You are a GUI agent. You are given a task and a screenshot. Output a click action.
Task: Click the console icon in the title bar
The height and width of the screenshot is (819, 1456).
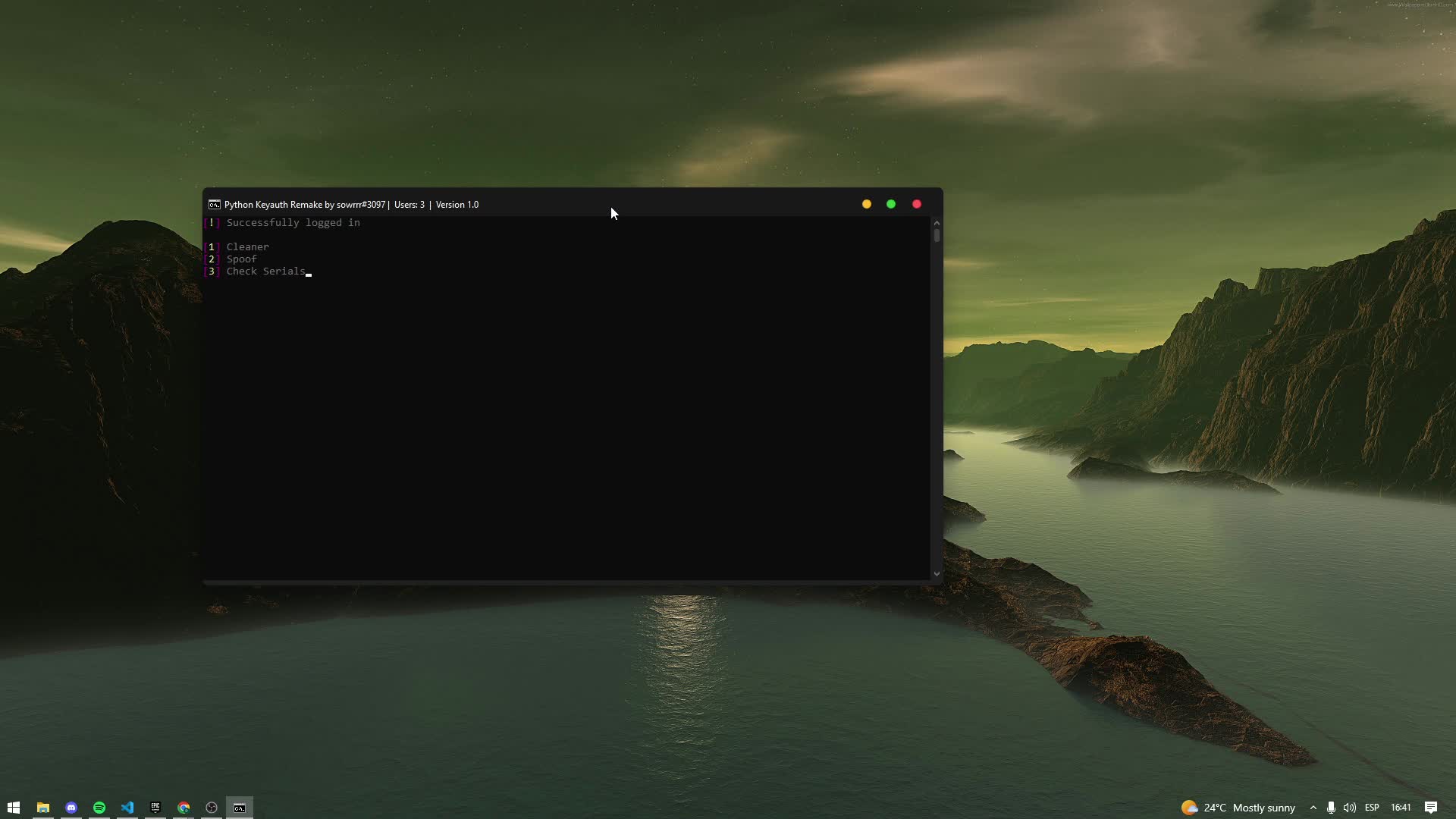point(215,204)
